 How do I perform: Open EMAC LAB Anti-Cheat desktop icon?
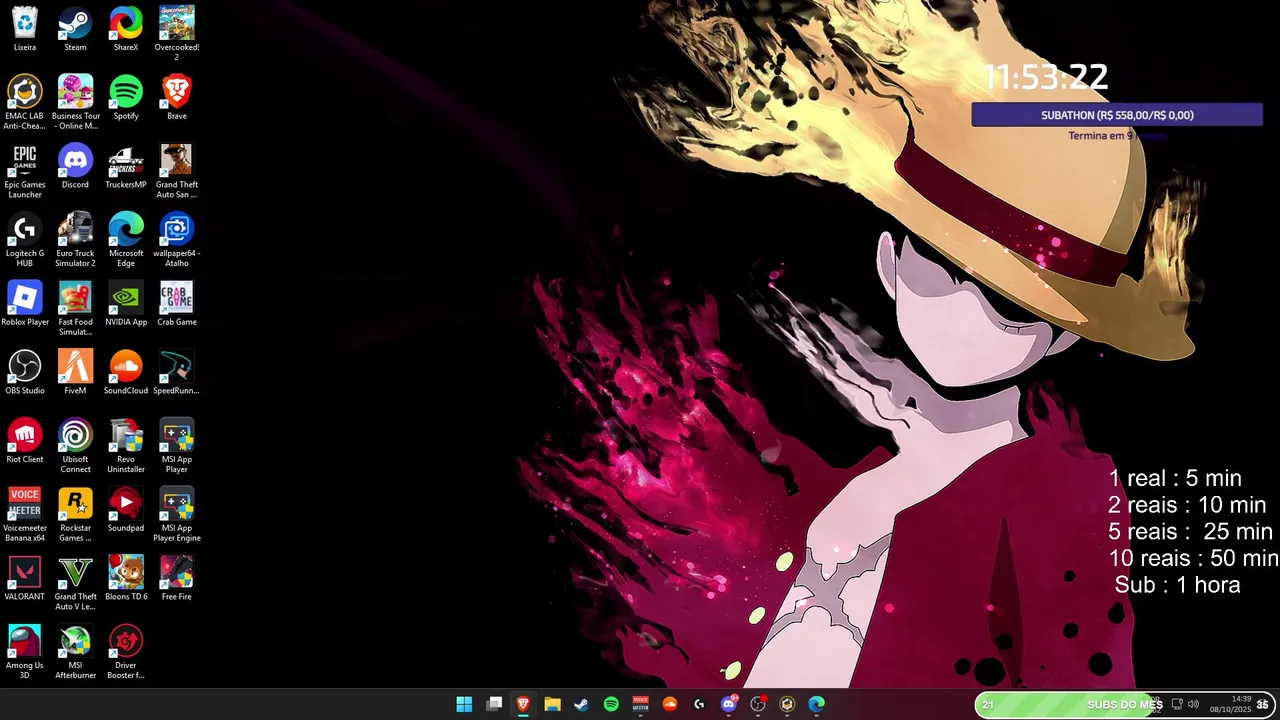(x=25, y=103)
